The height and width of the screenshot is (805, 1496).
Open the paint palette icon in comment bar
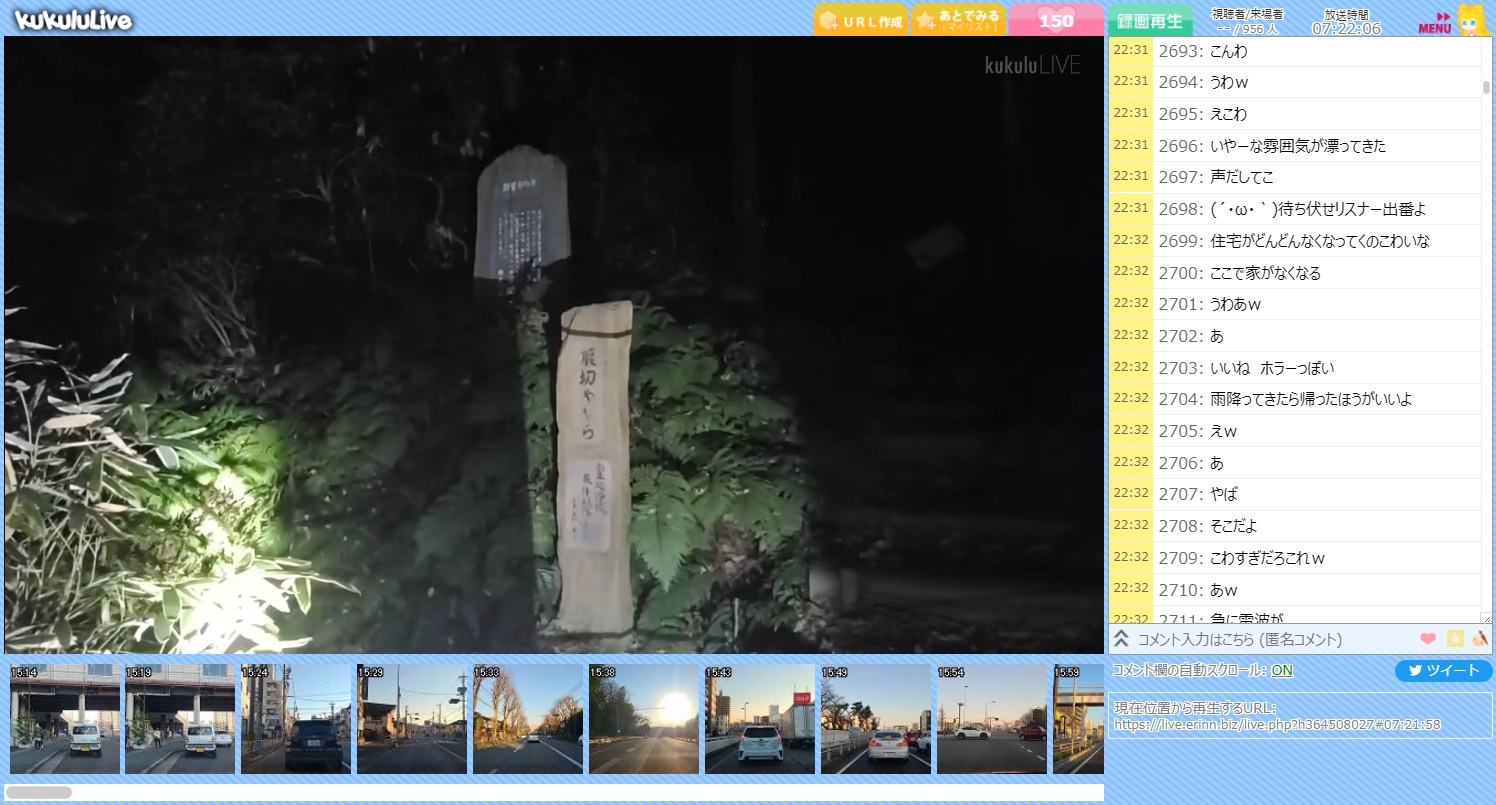[1481, 639]
